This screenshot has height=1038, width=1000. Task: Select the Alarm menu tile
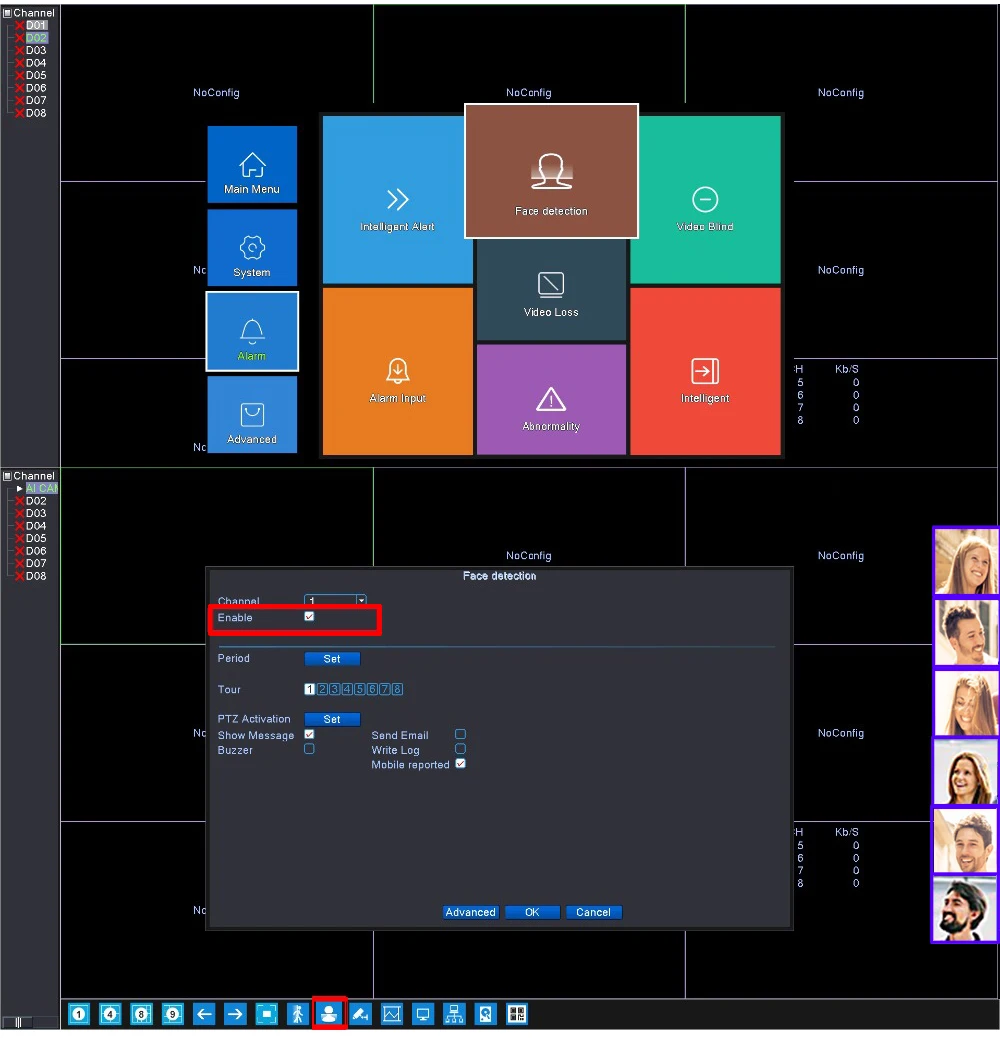(x=251, y=331)
